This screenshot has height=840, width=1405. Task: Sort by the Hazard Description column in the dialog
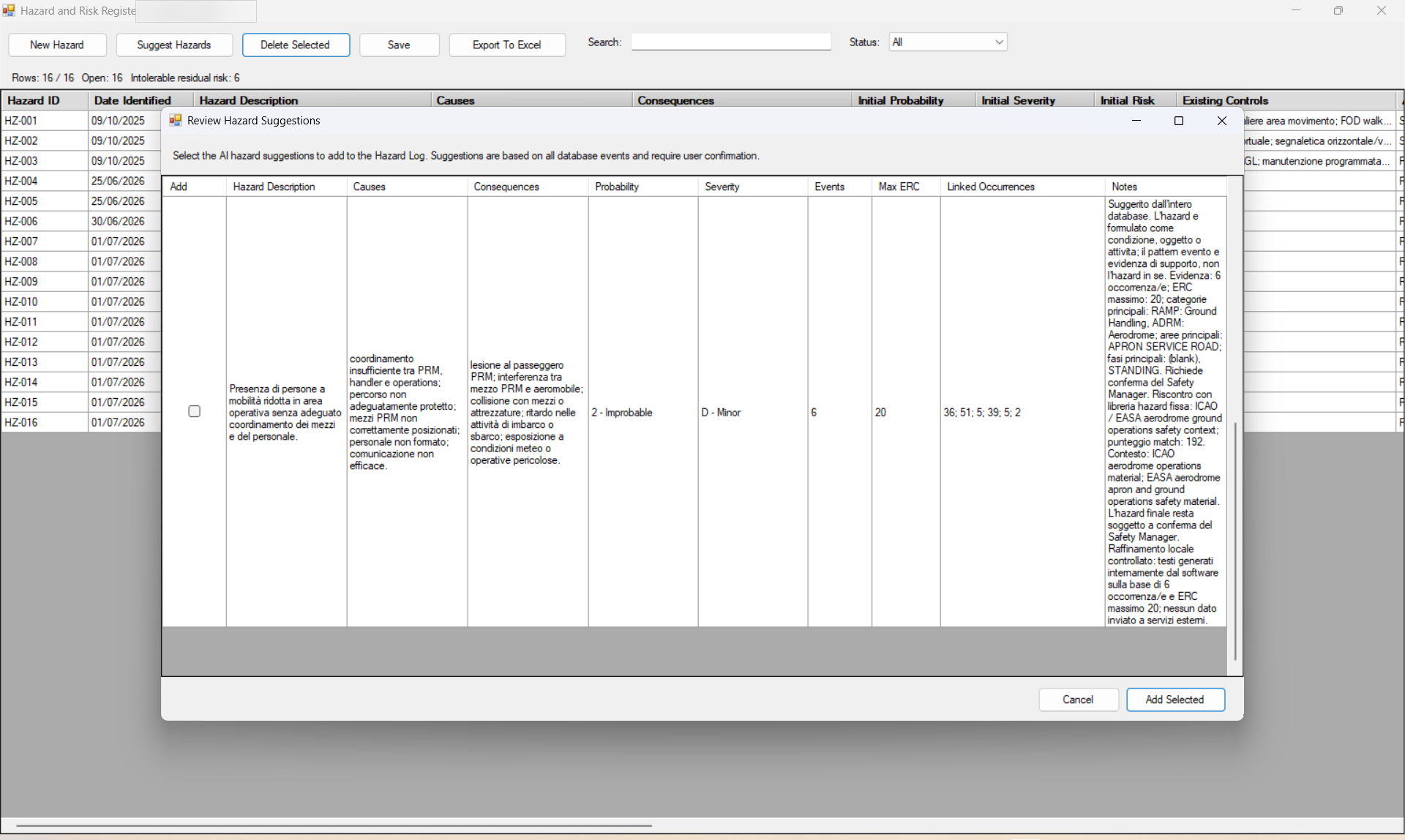[x=286, y=187]
